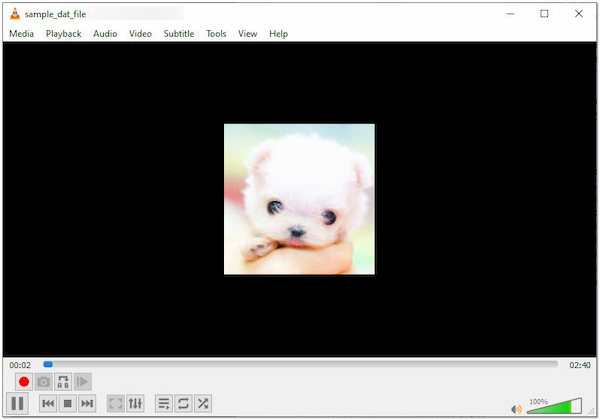
Task: Toggle fullscreen video mode
Action: [116, 403]
